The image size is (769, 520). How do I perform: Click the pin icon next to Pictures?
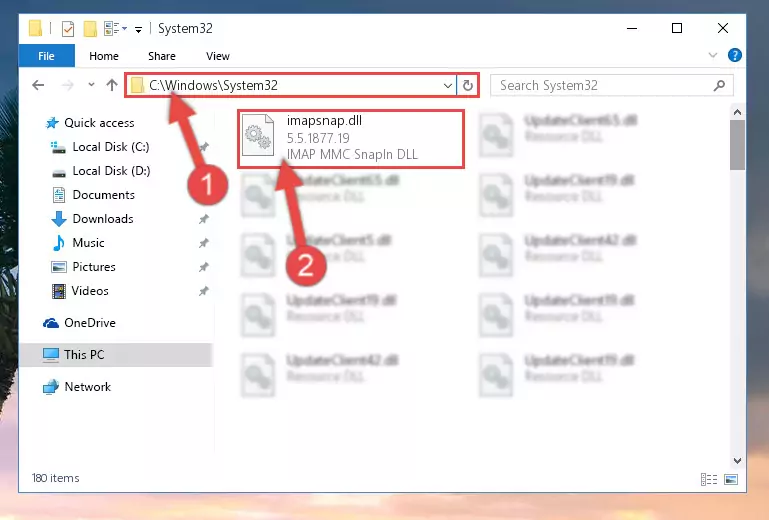[204, 267]
